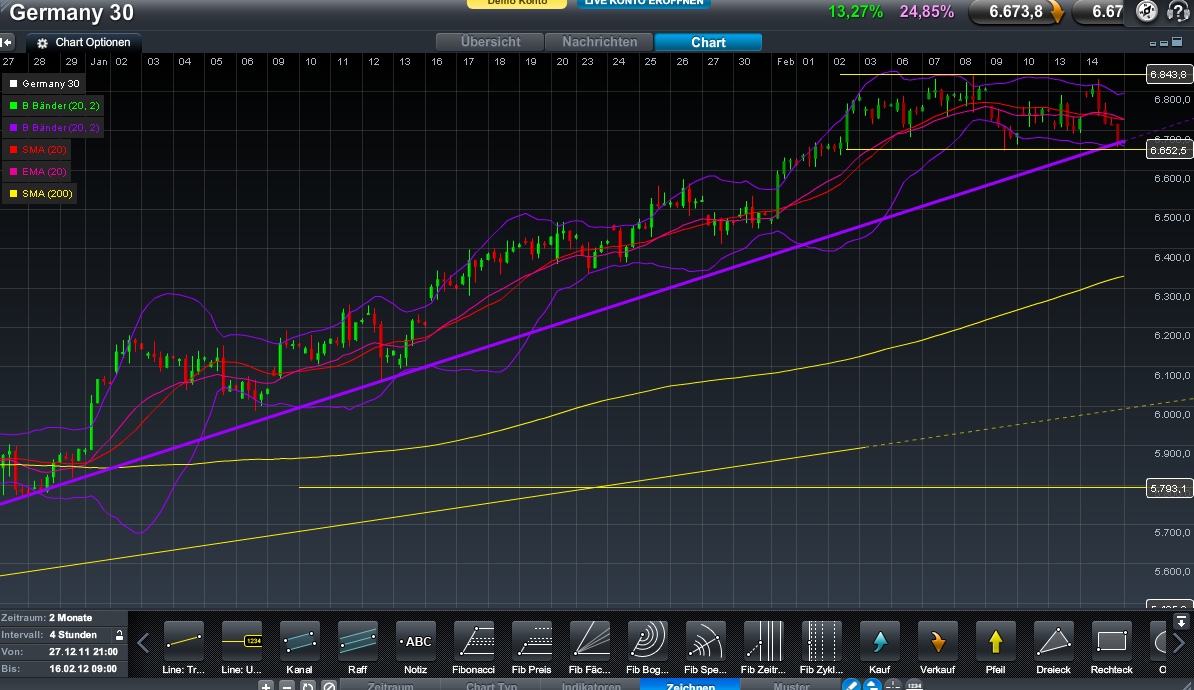Place a Verkauf sell arrow marker
The width and height of the screenshot is (1194, 690).
(937, 640)
